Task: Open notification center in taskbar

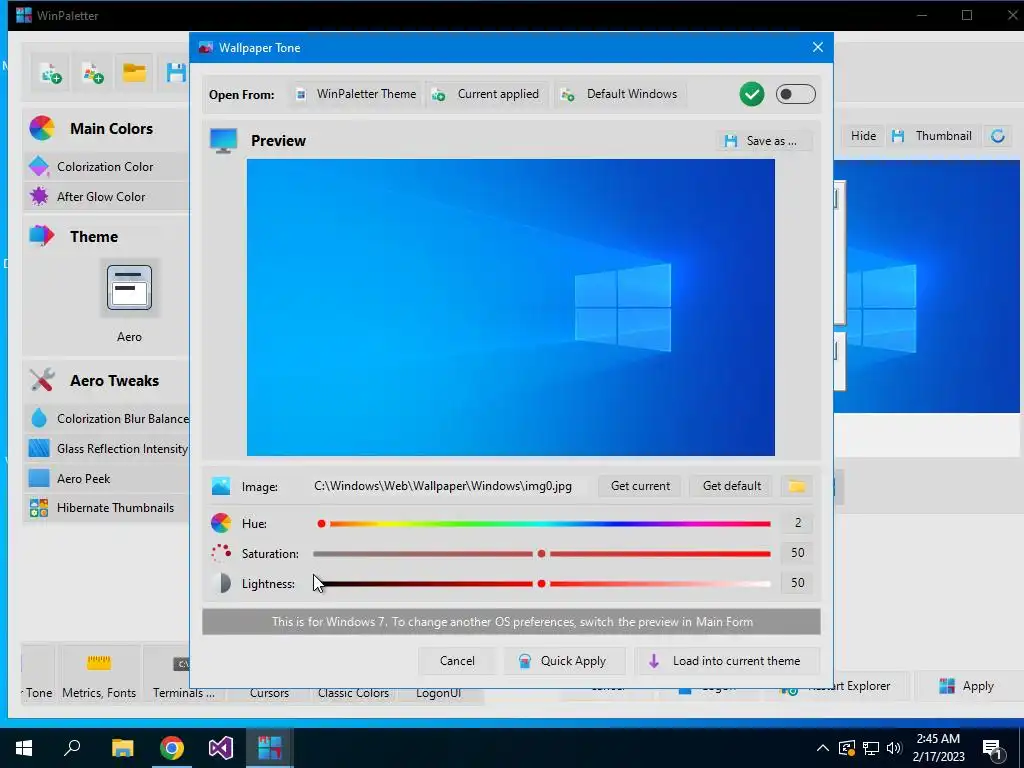Action: pos(993,750)
